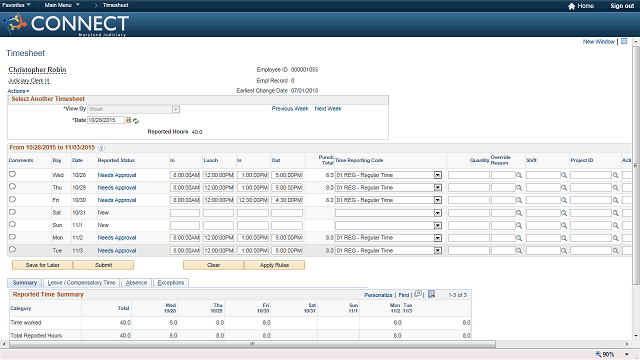
Task: Click the Home icon in the top bar
Action: coord(571,6)
